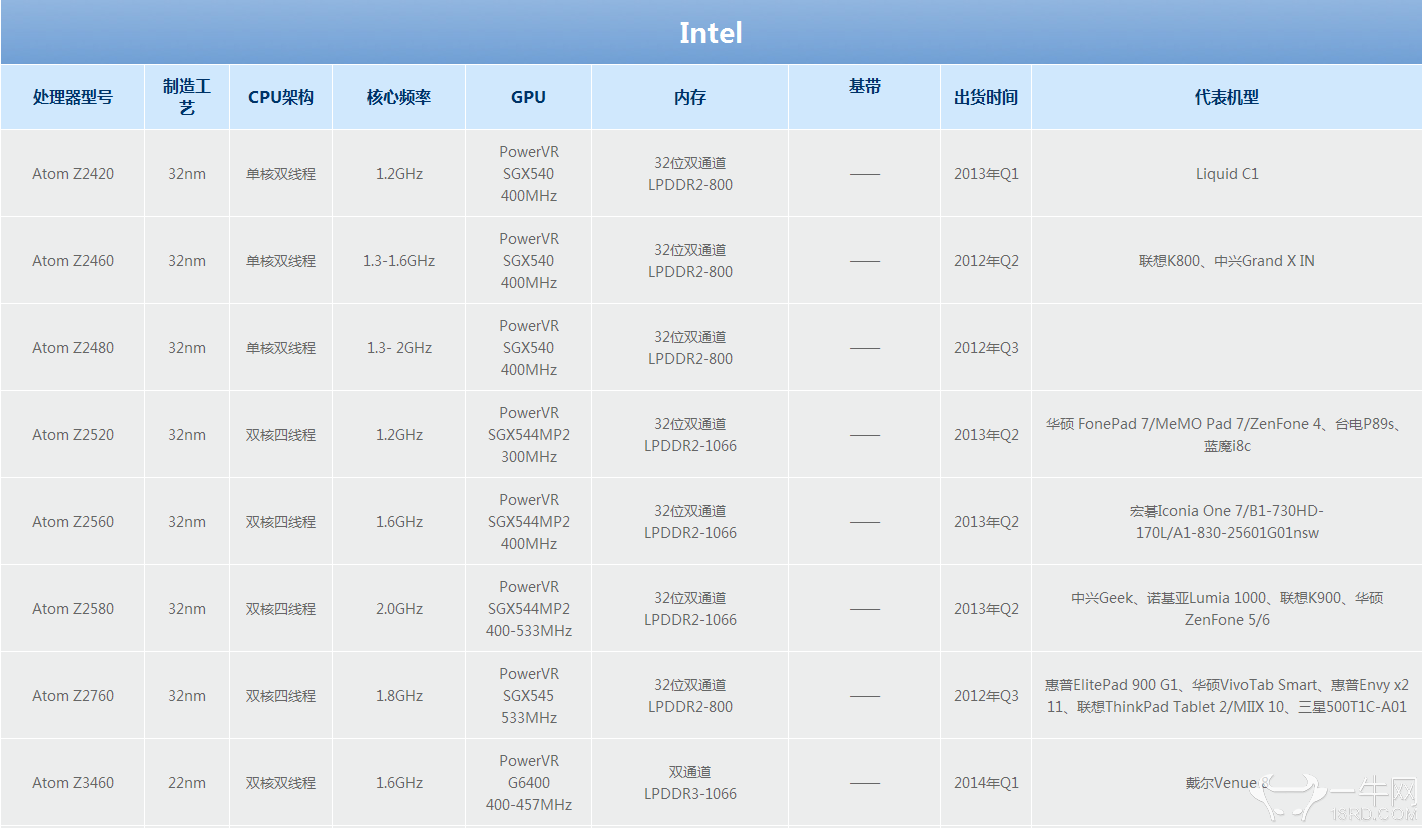Click the CPU架构 column header
The image size is (1422, 828).
(281, 97)
